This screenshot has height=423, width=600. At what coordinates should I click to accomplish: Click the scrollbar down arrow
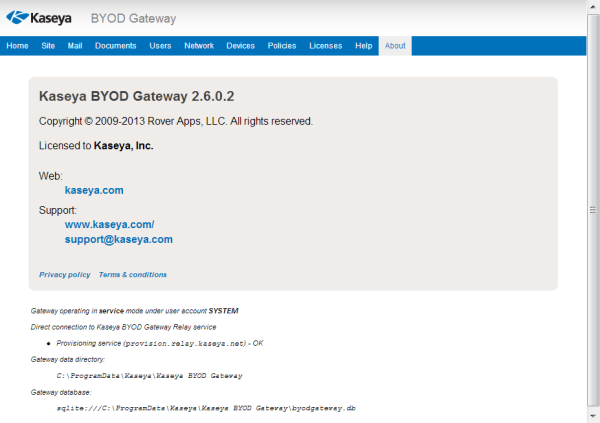[x=593, y=416]
